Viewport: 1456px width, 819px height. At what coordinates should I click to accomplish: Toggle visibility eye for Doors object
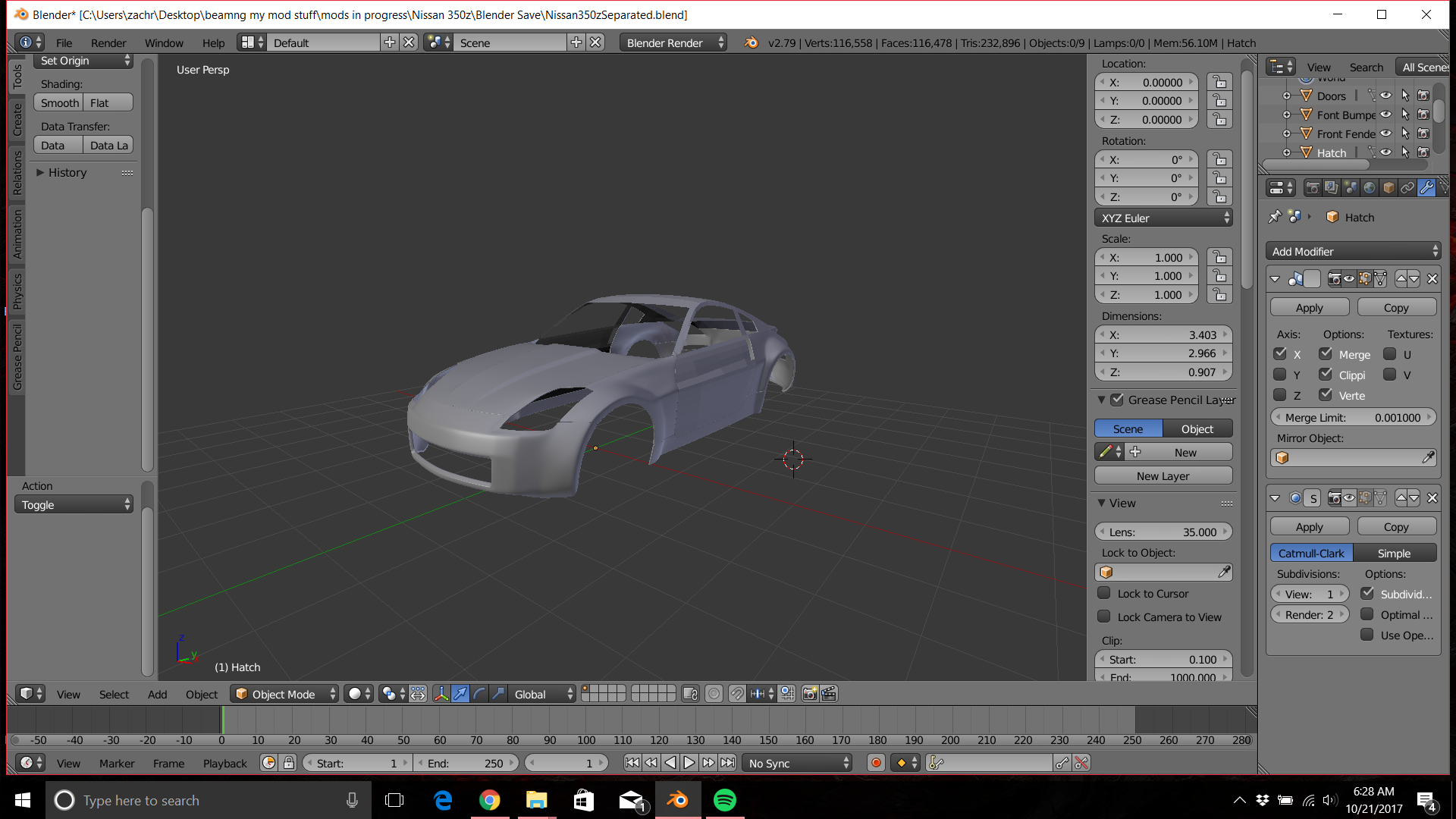pyautogui.click(x=1385, y=96)
